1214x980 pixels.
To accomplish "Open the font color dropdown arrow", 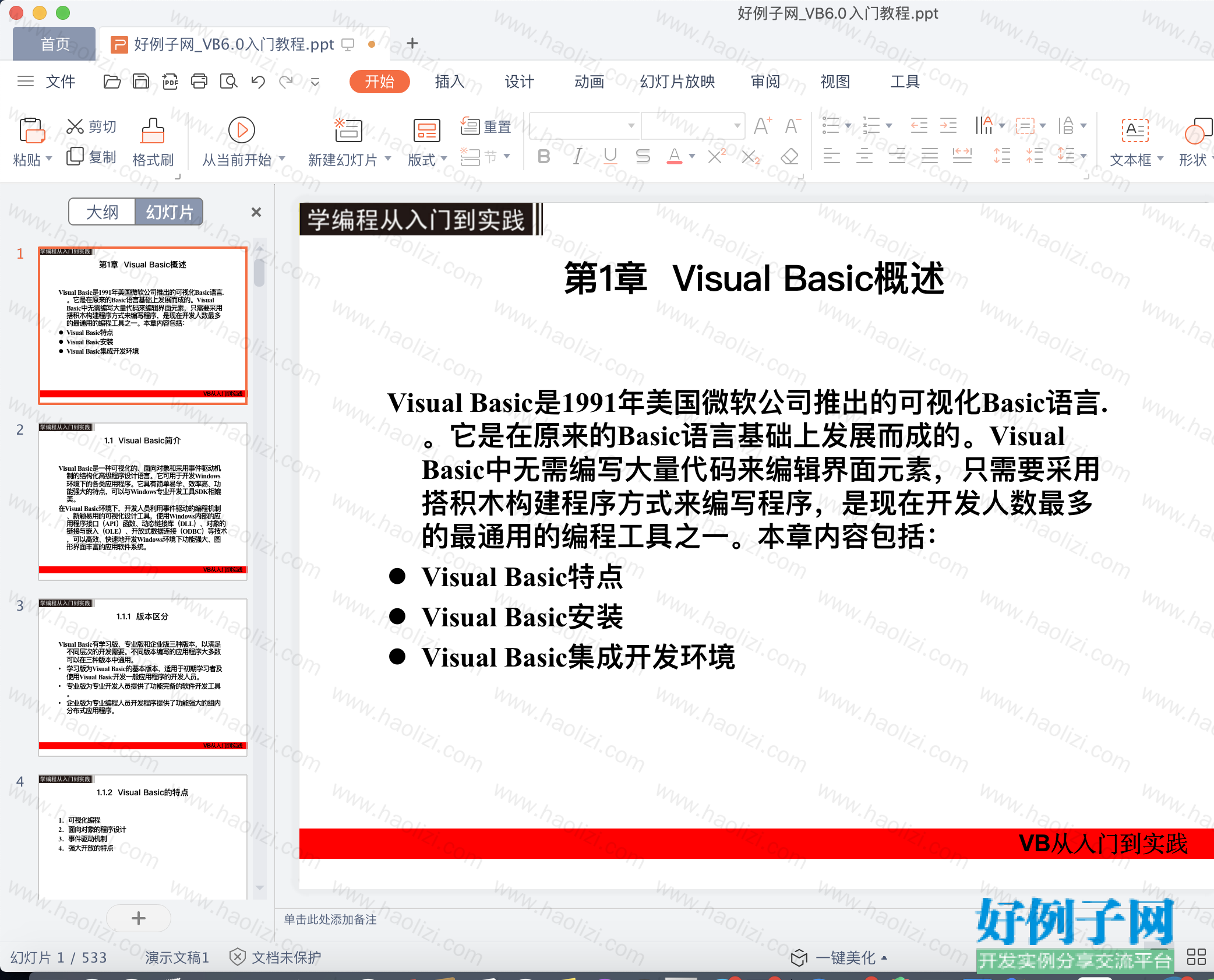I will pos(692,156).
